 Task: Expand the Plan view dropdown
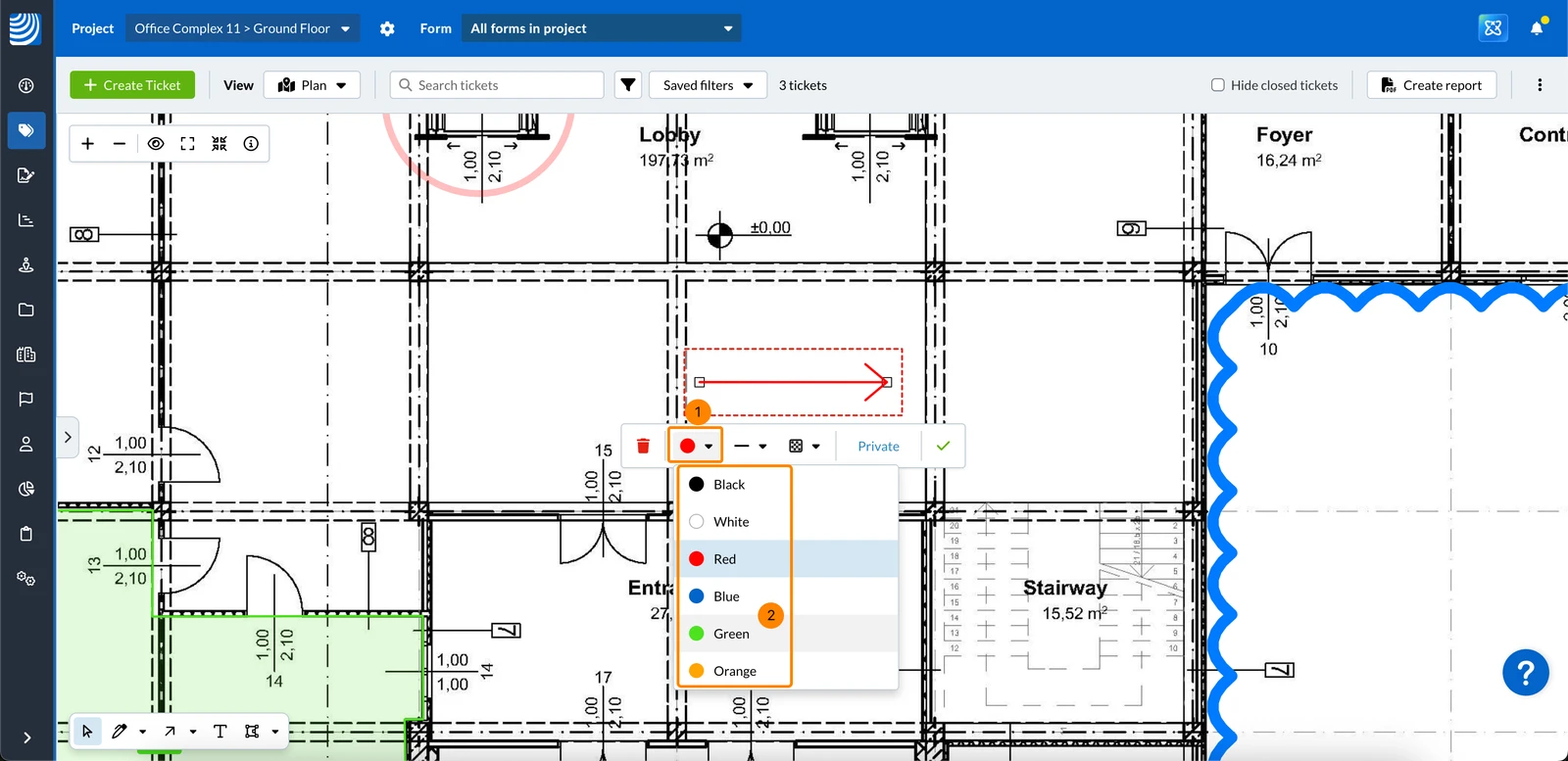(x=313, y=85)
